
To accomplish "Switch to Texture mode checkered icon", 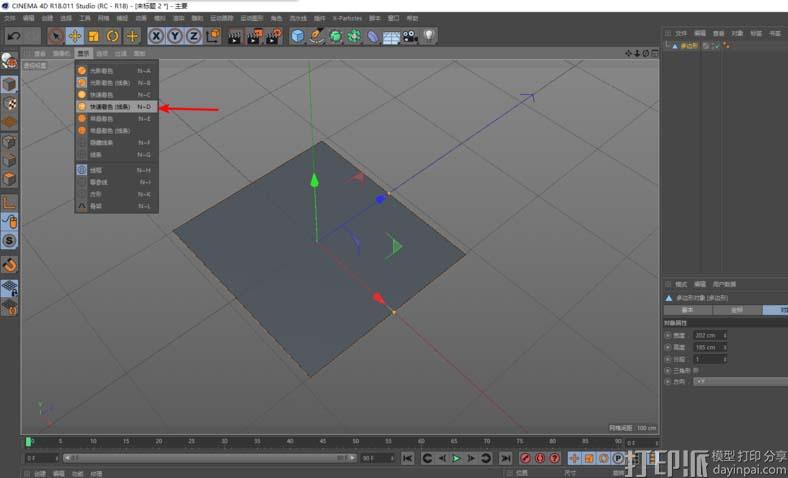I will [x=9, y=104].
